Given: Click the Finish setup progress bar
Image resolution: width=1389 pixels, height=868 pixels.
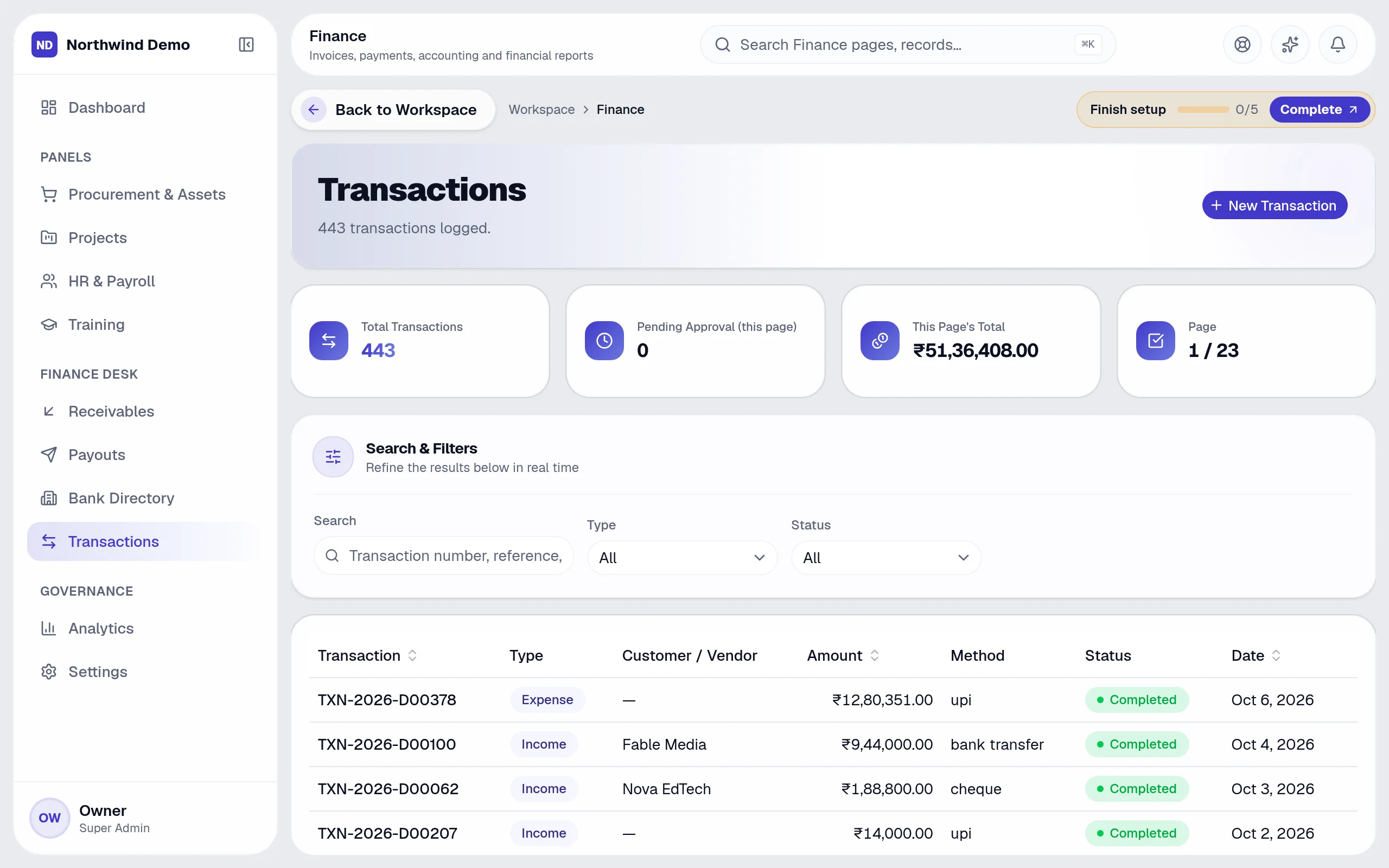Looking at the screenshot, I should tap(1202, 110).
